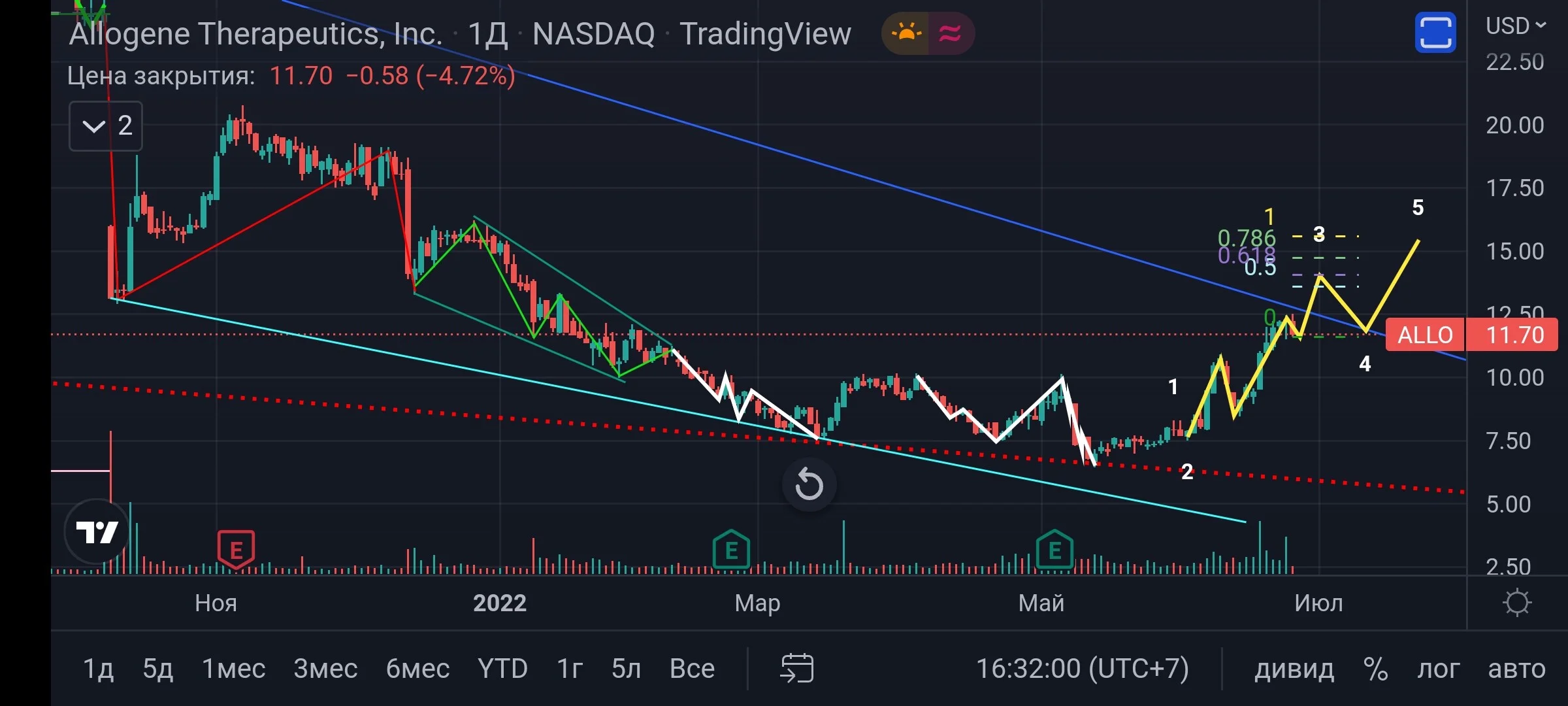This screenshot has height=706, width=1568.
Task: Click the Июл label on time axis
Action: pos(1318,603)
